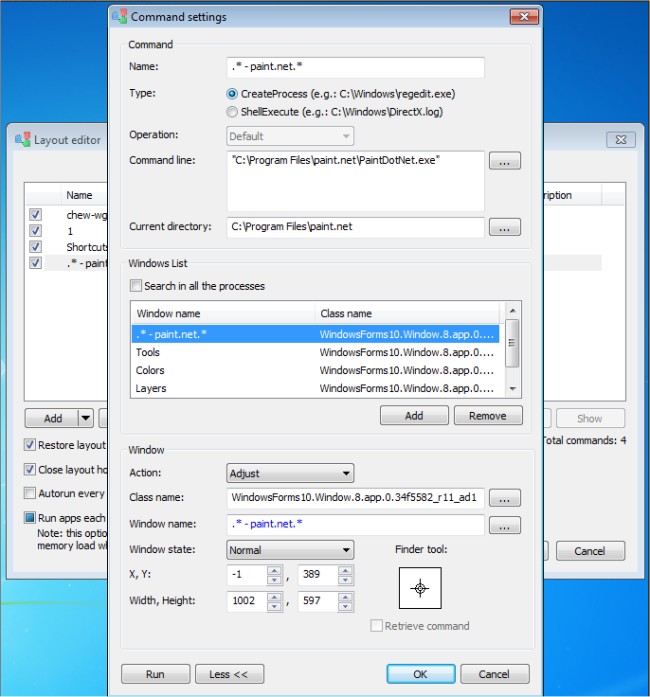Image resolution: width=650 pixels, height=697 pixels.
Task: Click Add button in Layout editor
Action: [52, 418]
